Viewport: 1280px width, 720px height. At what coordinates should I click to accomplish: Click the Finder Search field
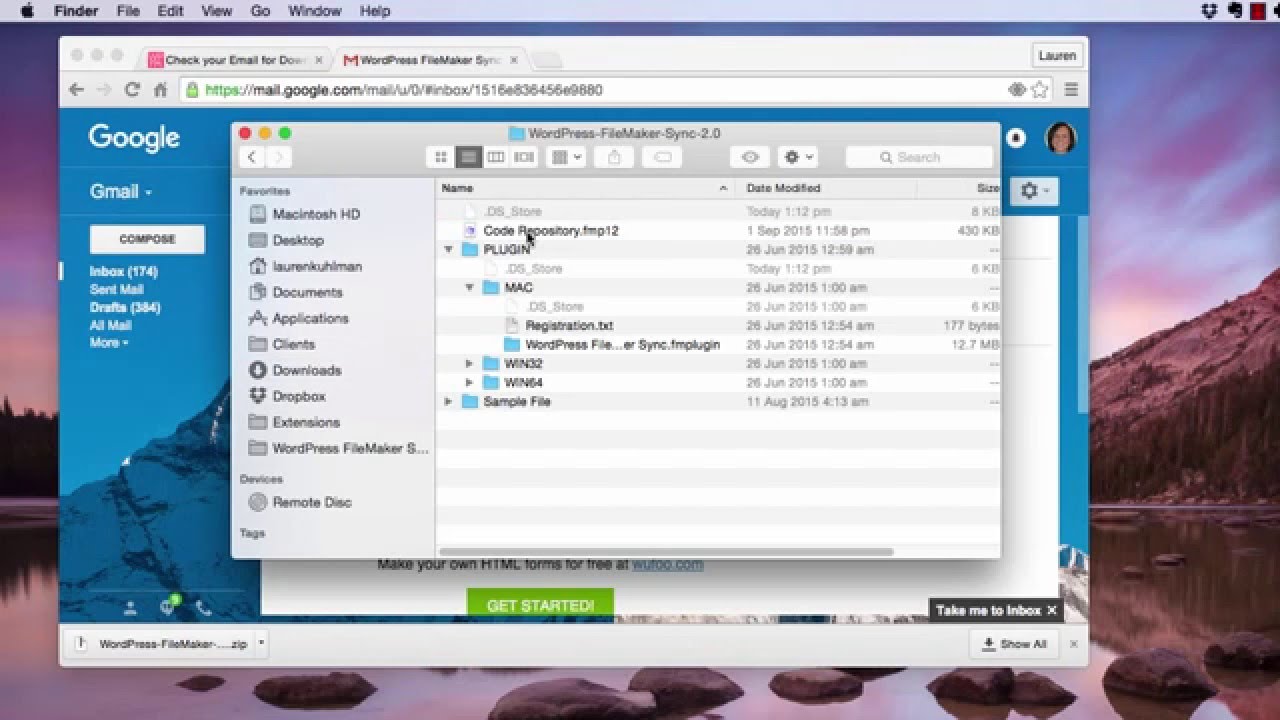click(919, 157)
